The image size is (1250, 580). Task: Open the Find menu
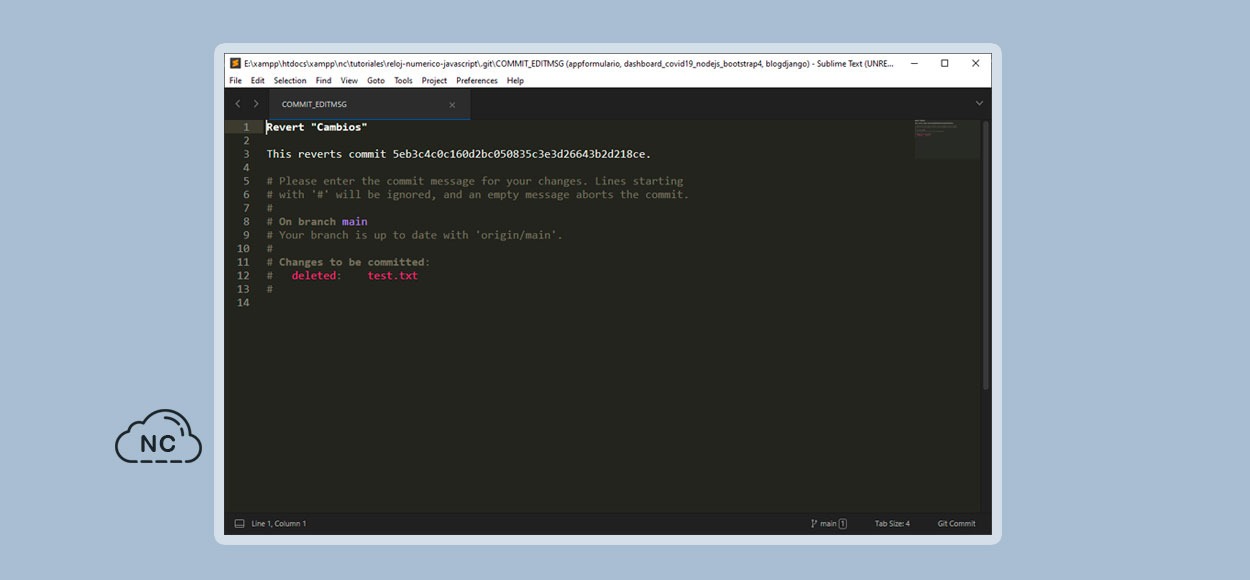(323, 81)
